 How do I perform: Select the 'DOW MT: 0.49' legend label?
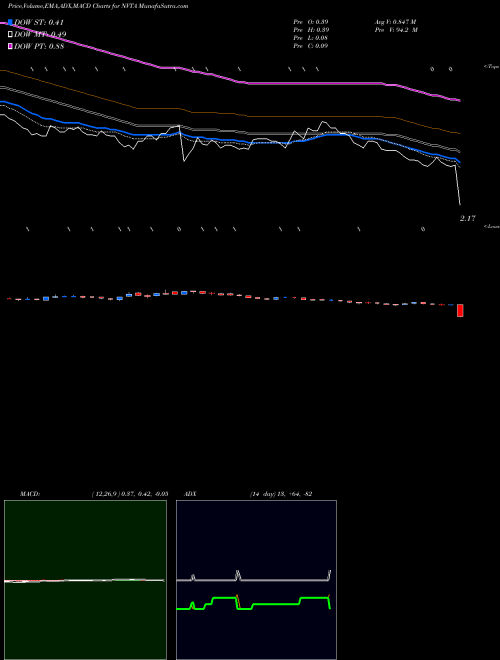click(40, 34)
